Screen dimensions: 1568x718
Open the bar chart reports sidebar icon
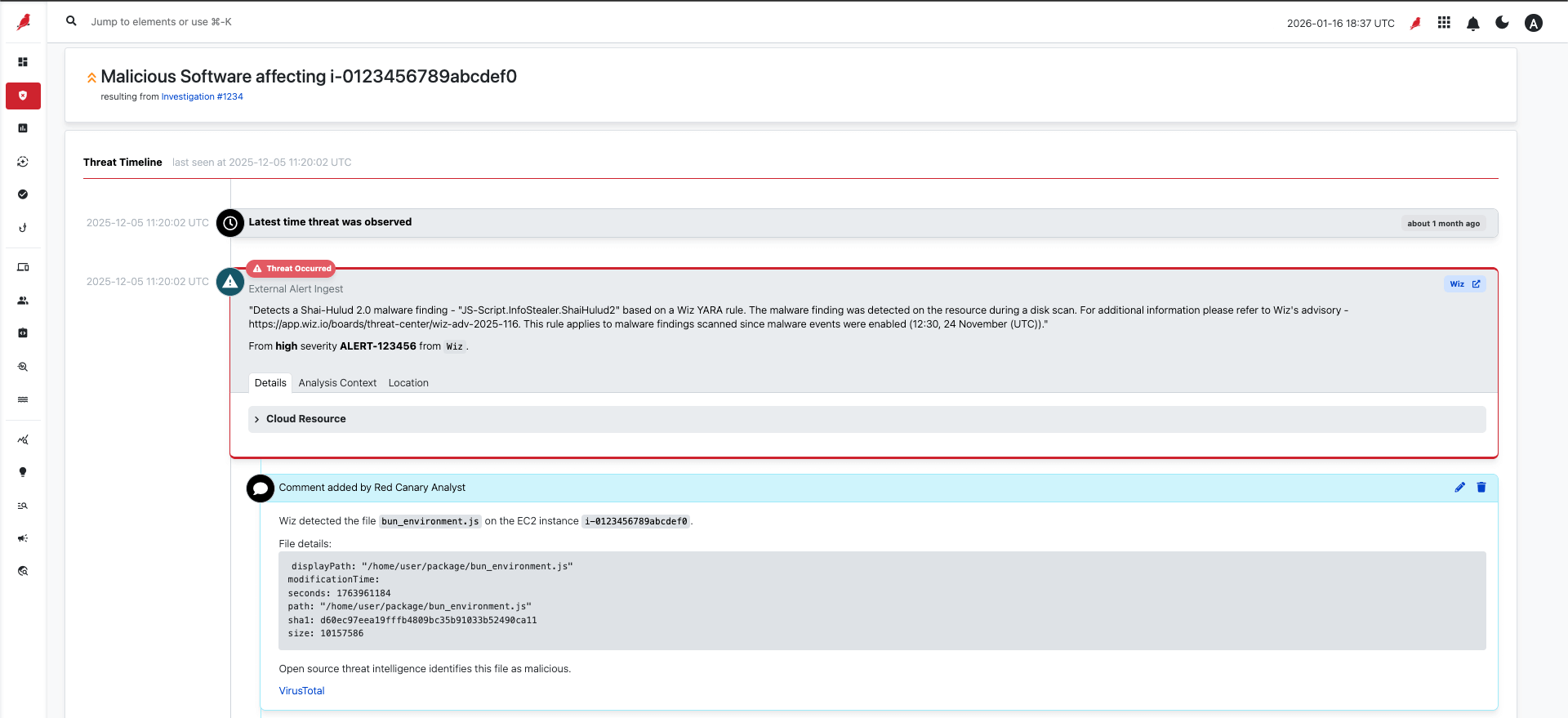click(23, 128)
